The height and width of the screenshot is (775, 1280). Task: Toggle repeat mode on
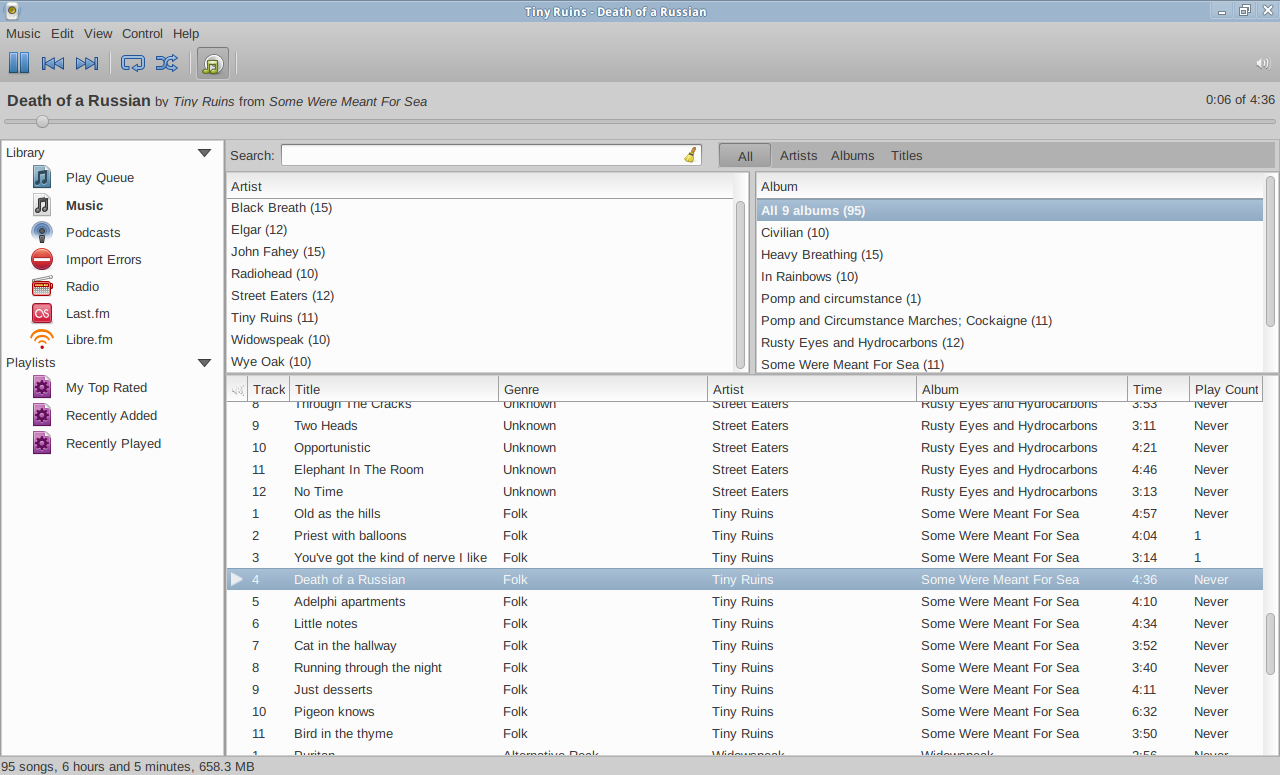pos(132,63)
